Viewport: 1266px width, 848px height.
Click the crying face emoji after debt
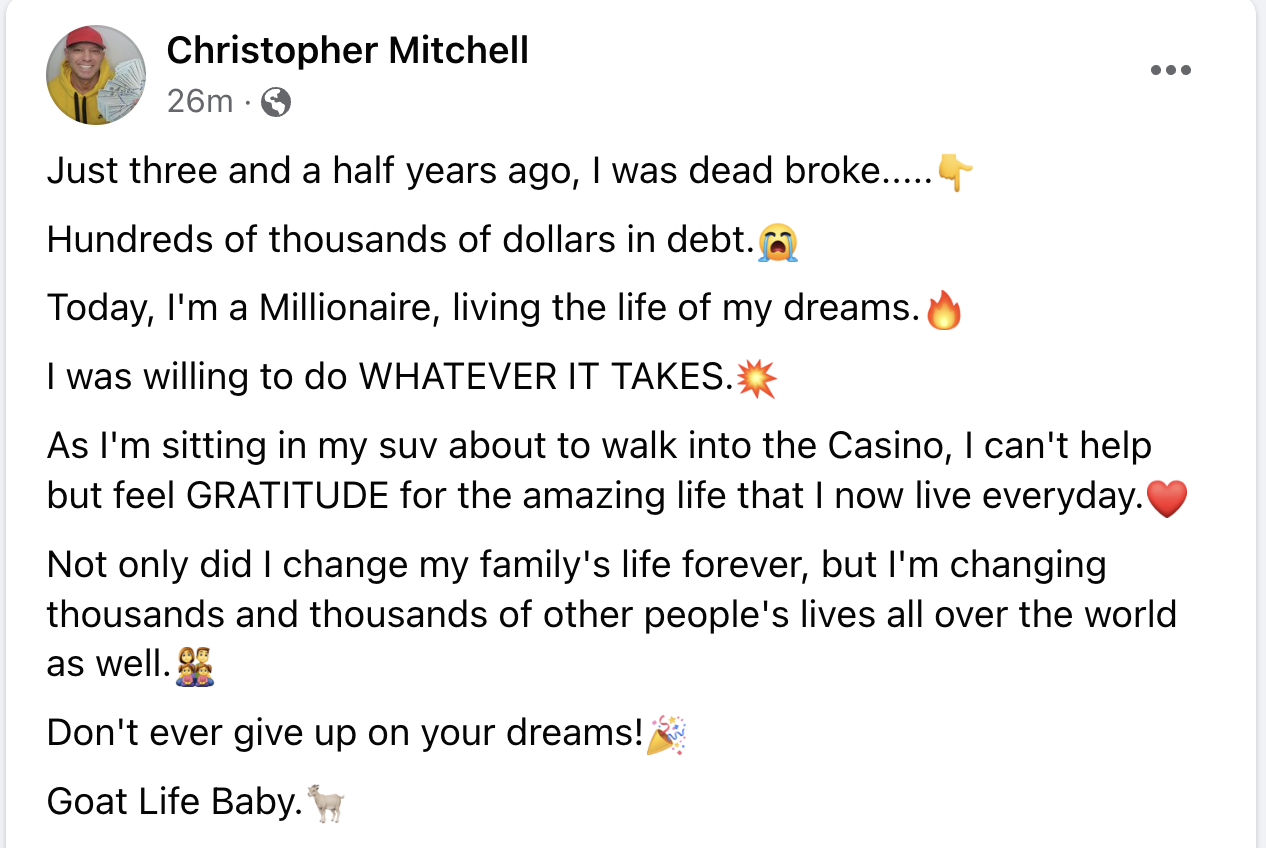(x=778, y=242)
